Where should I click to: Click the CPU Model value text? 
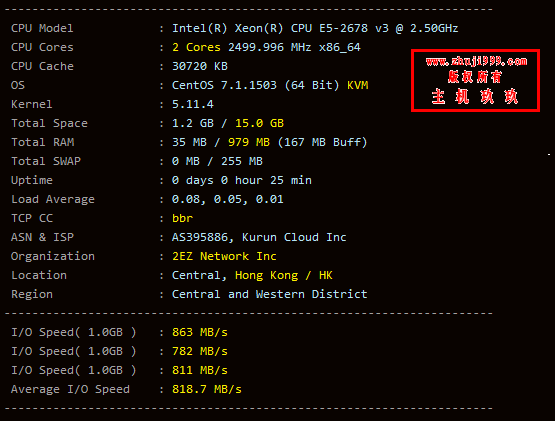tap(315, 28)
